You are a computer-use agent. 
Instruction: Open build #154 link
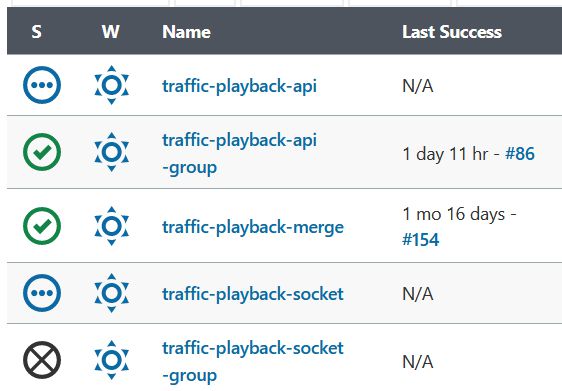420,239
